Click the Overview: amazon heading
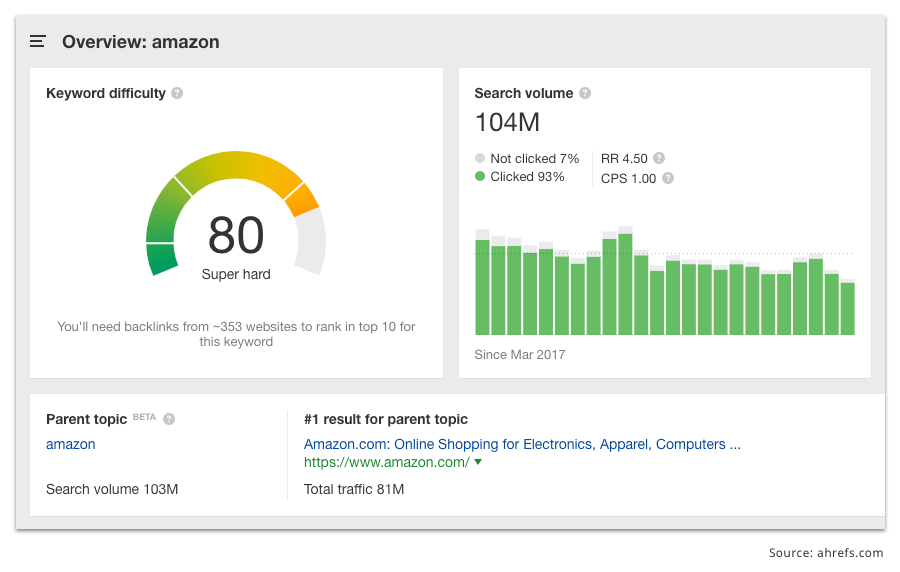The width and height of the screenshot is (900, 572). 141,42
